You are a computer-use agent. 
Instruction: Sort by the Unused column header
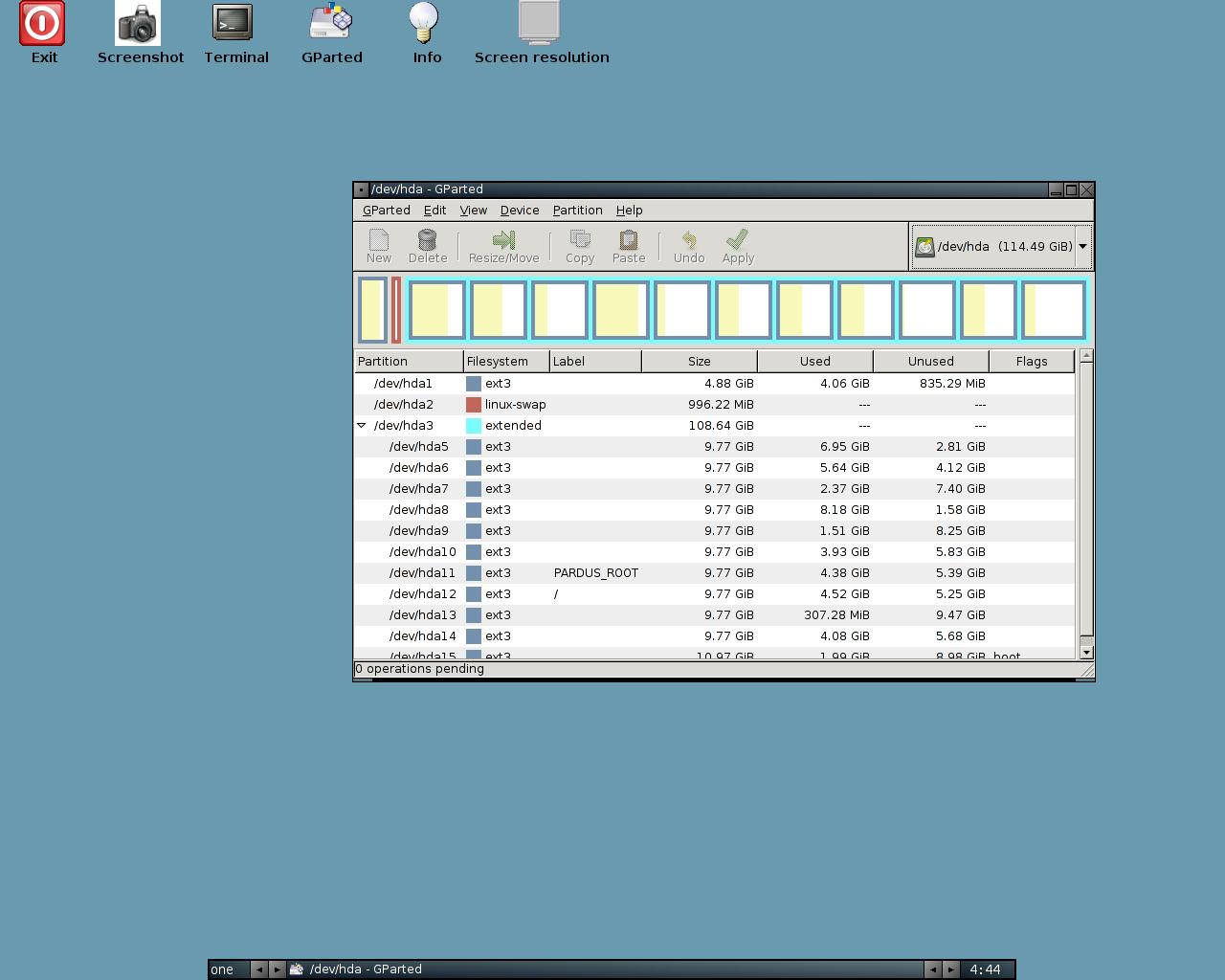pos(931,361)
